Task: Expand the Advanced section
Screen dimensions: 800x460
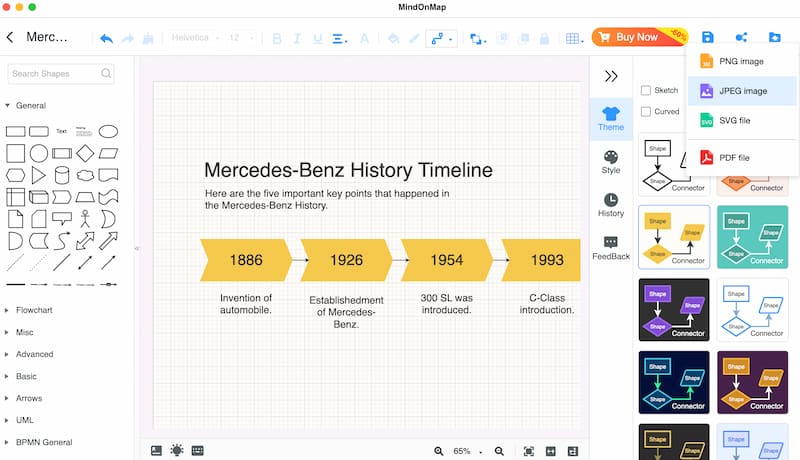Action: [7, 354]
